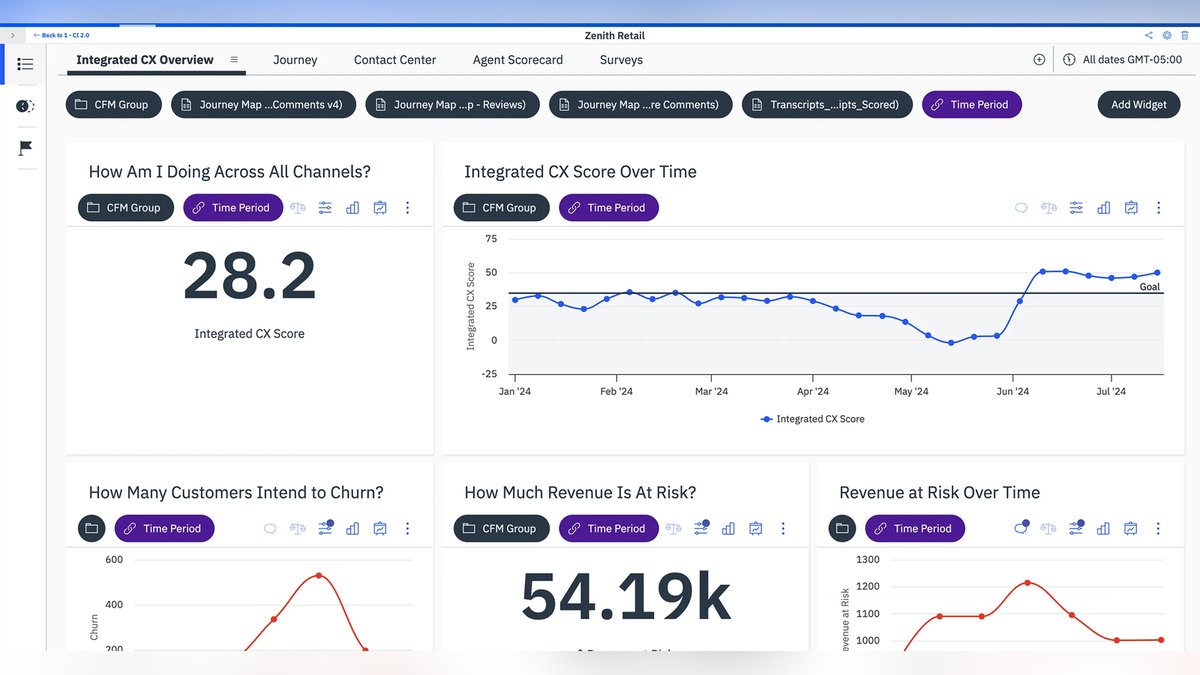The height and width of the screenshot is (675, 1200).
Task: Toggle Integrated CX Score legend entry
Action: (x=812, y=419)
